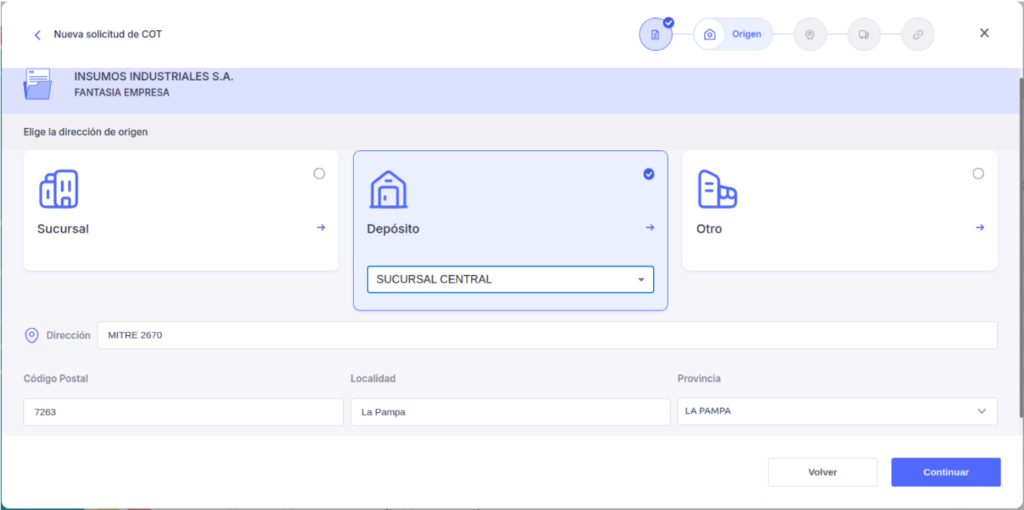Select the Sucursal radio button
The height and width of the screenshot is (510, 1024).
pyautogui.click(x=319, y=174)
